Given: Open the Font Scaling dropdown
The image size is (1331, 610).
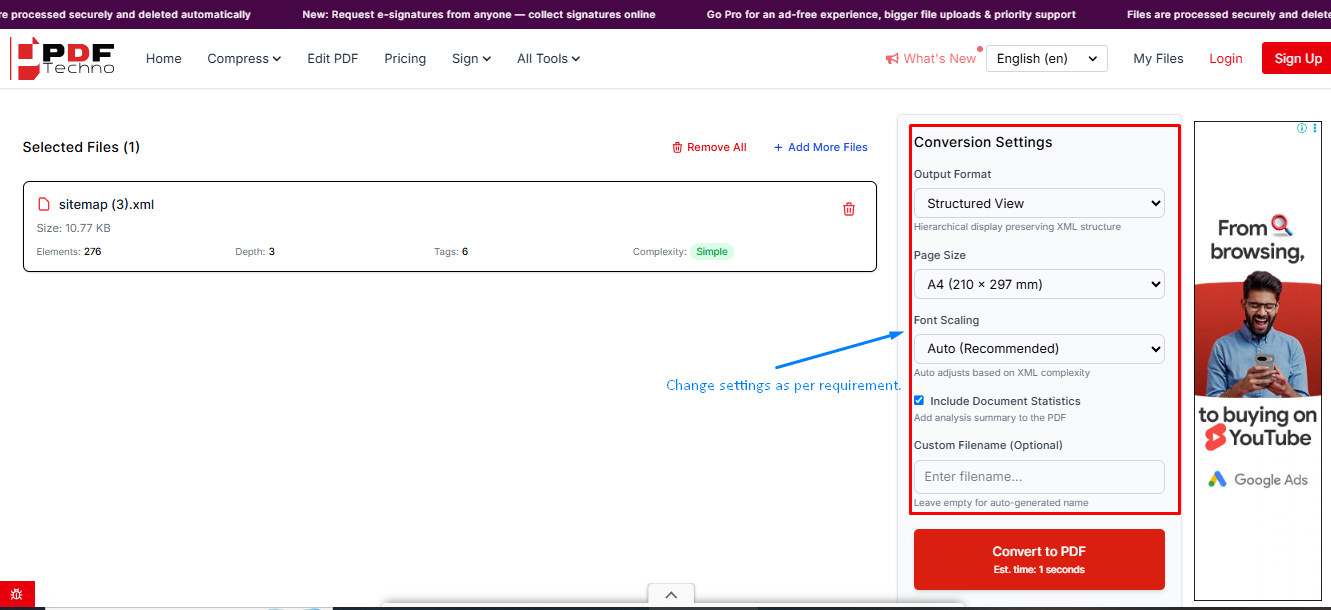Looking at the screenshot, I should [x=1039, y=349].
